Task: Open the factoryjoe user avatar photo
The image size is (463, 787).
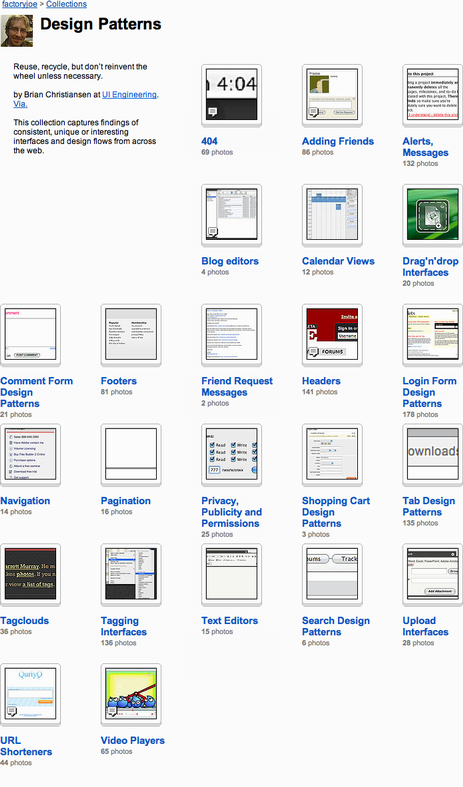Action: pos(17,31)
